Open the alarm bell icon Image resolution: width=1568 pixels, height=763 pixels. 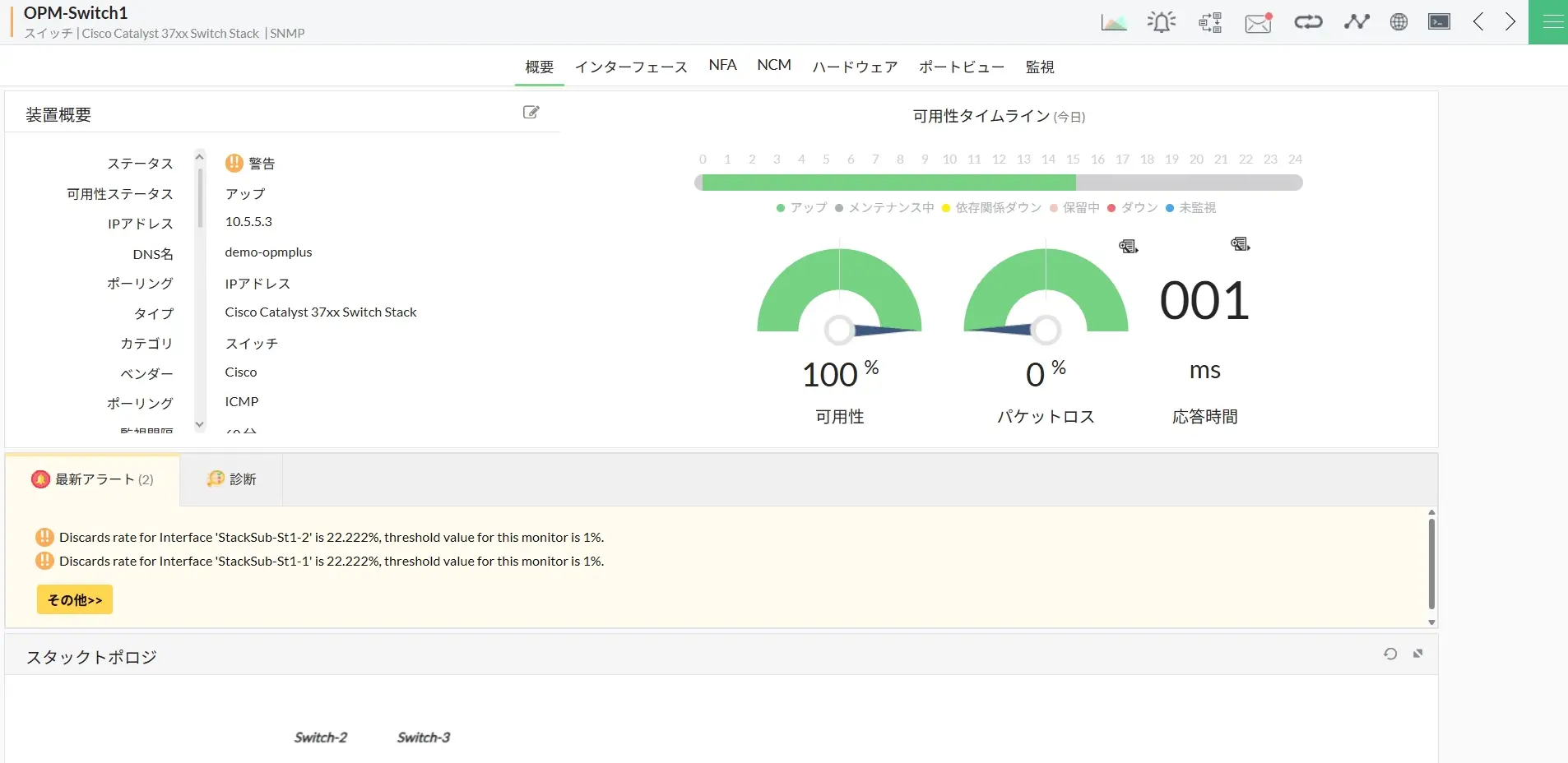(x=1162, y=22)
